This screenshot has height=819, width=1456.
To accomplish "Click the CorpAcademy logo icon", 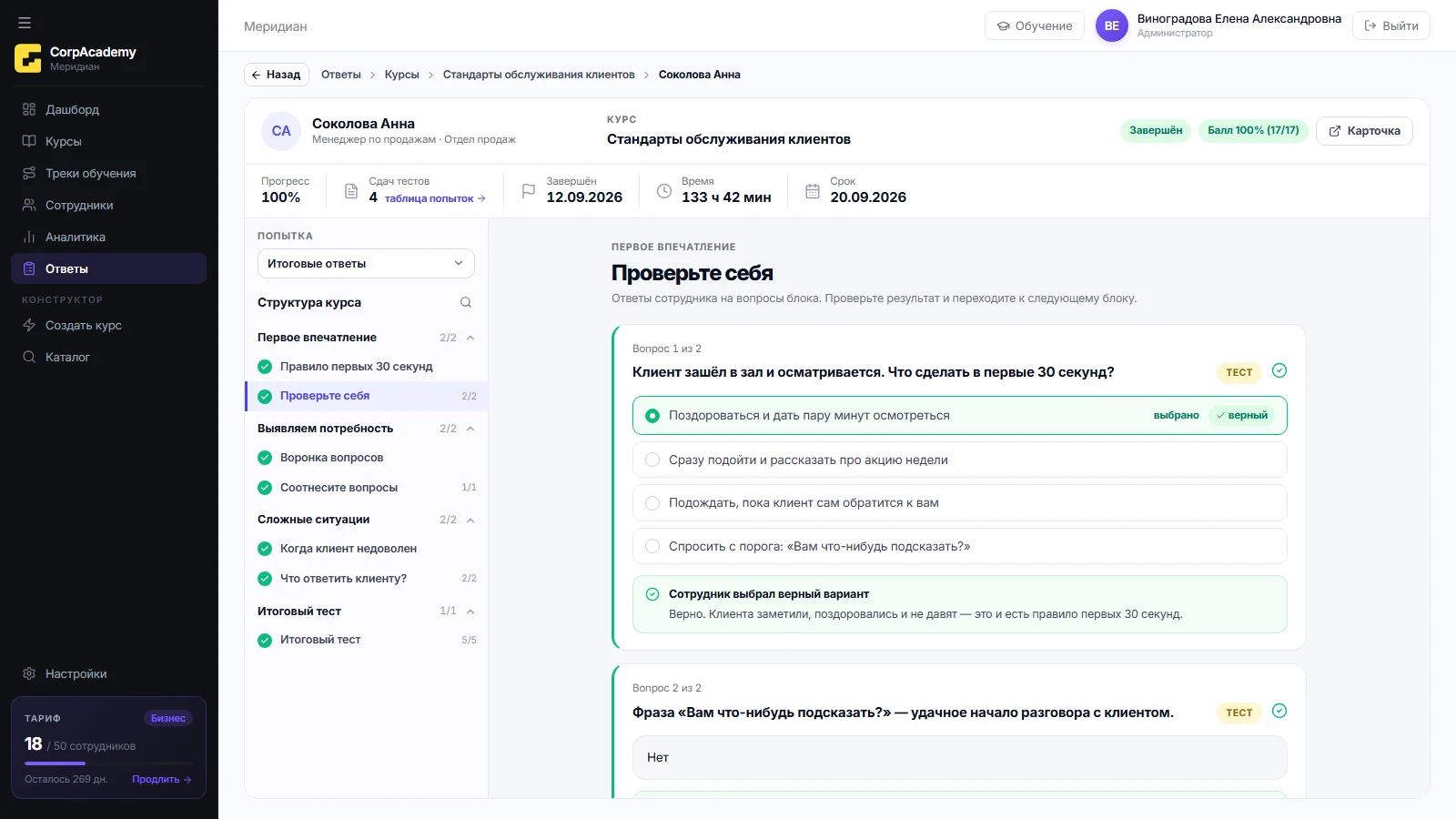I will (28, 58).
